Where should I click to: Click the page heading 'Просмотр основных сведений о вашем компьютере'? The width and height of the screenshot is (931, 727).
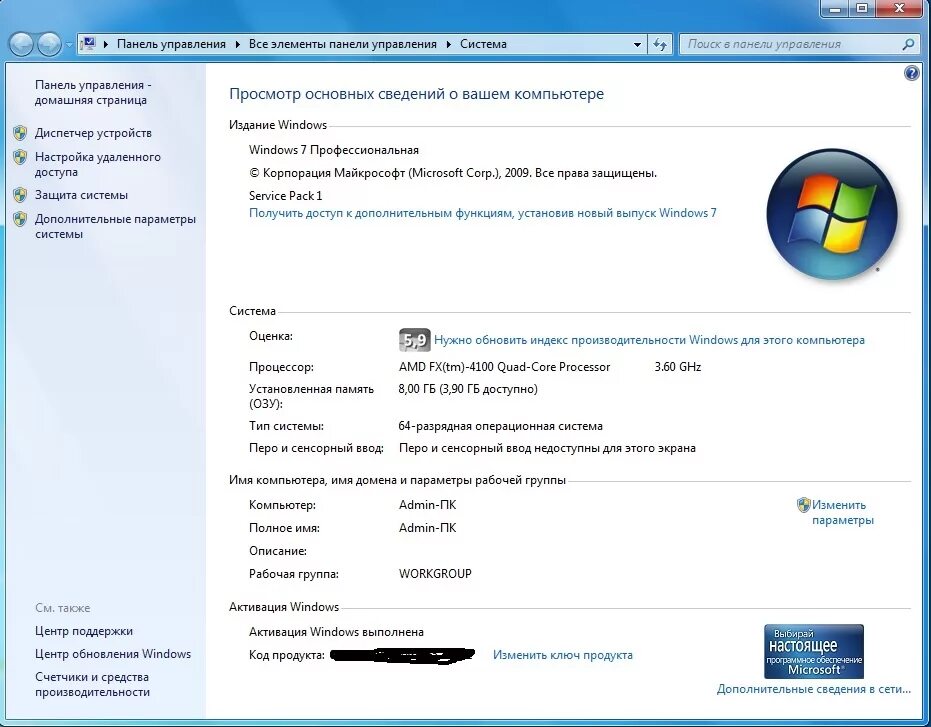(x=416, y=94)
